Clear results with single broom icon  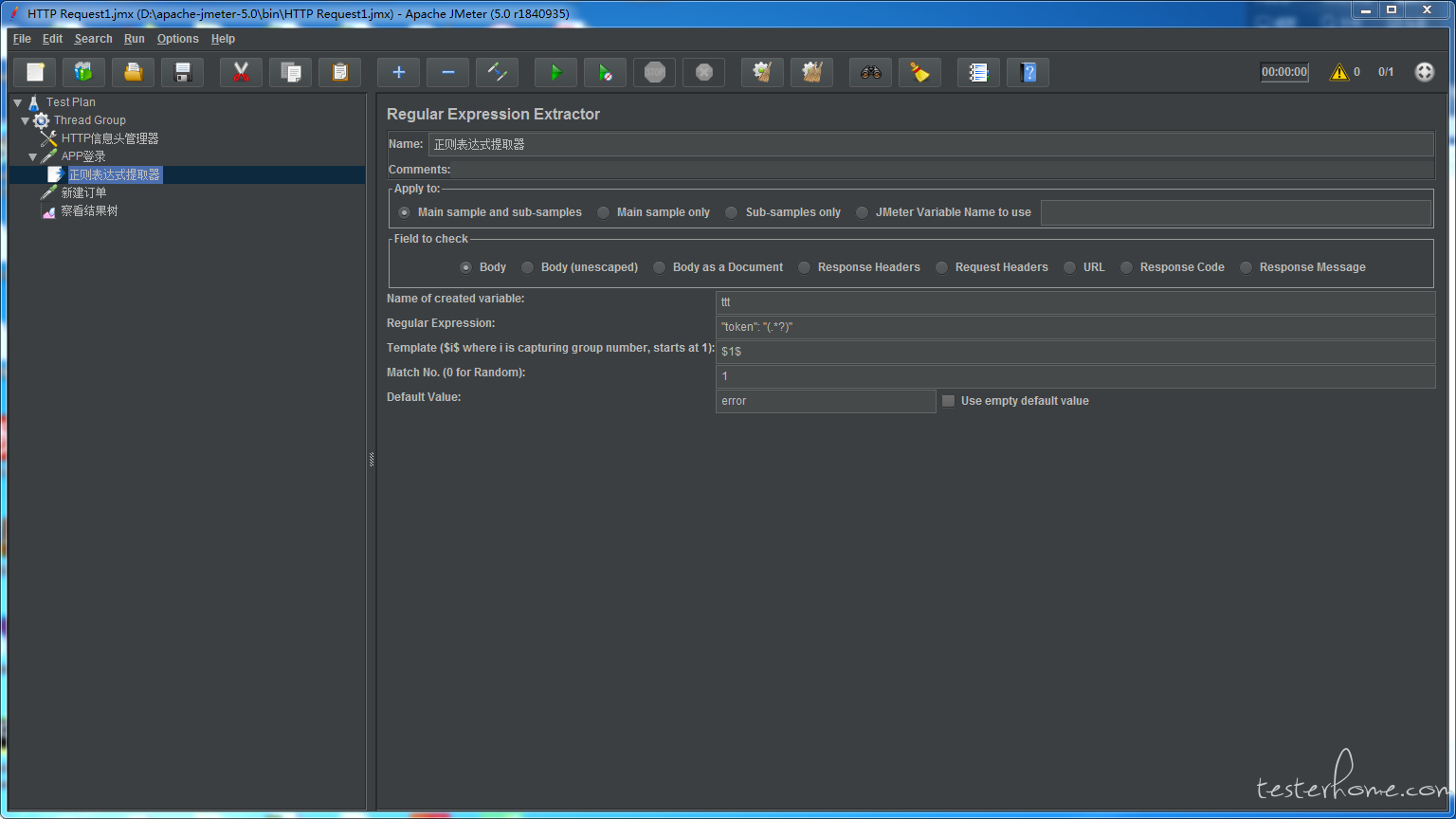(x=763, y=72)
